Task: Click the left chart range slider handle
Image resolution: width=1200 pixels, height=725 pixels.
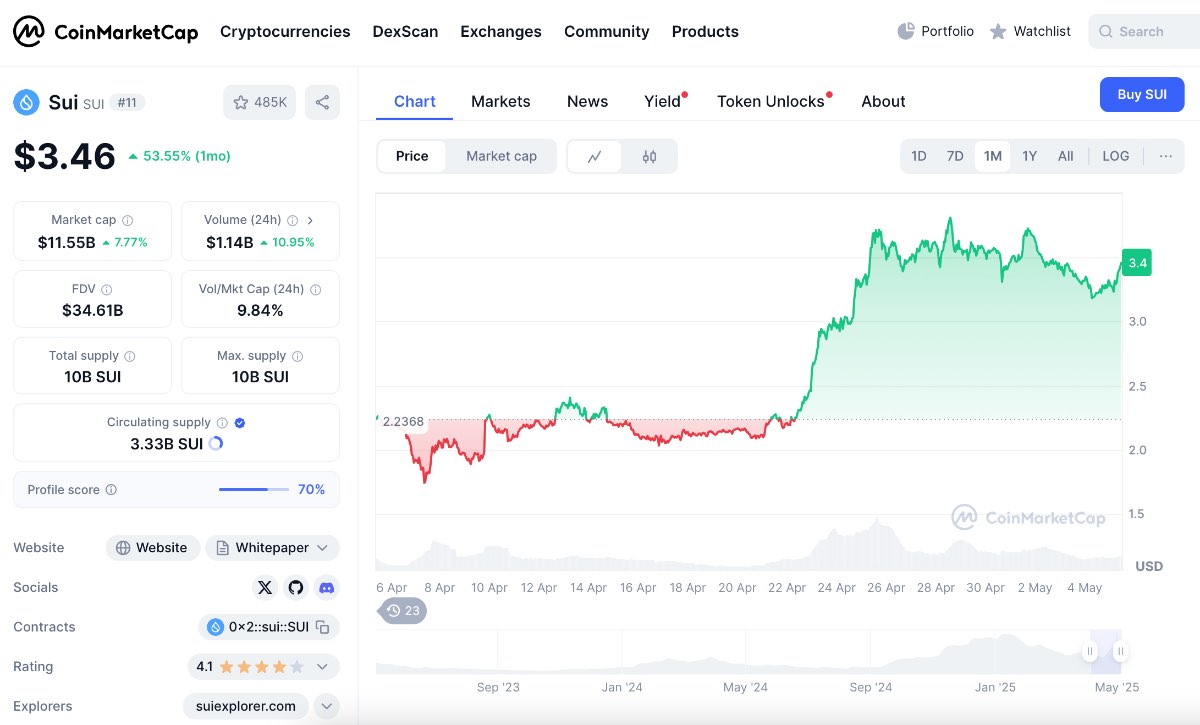Action: tap(1090, 652)
